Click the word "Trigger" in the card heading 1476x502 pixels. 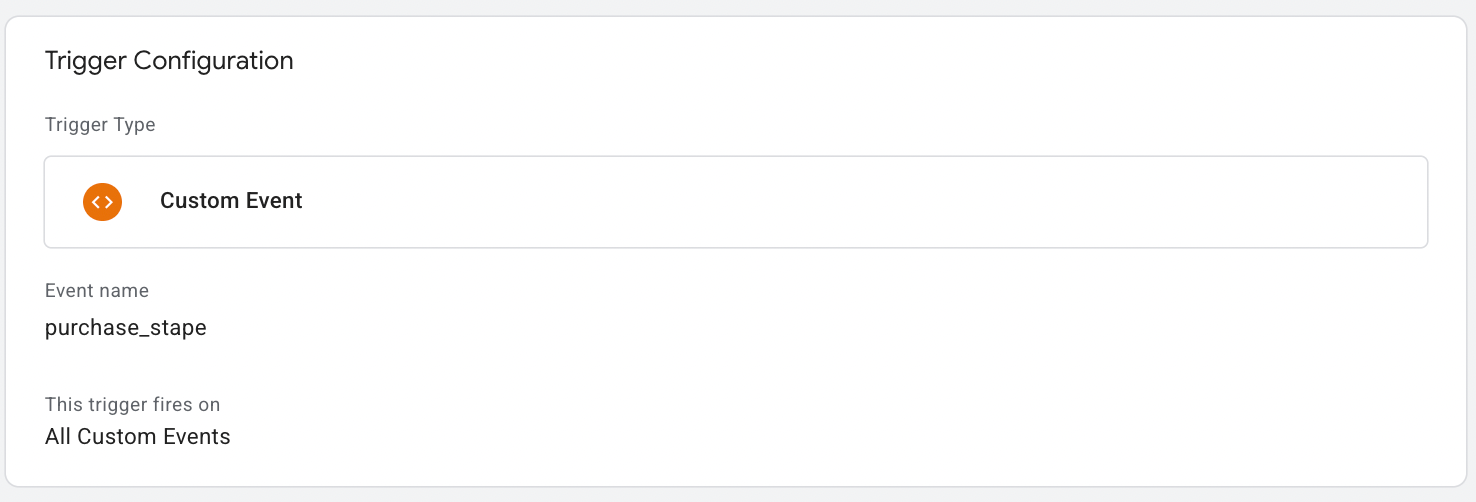pyautogui.click(x=87, y=61)
